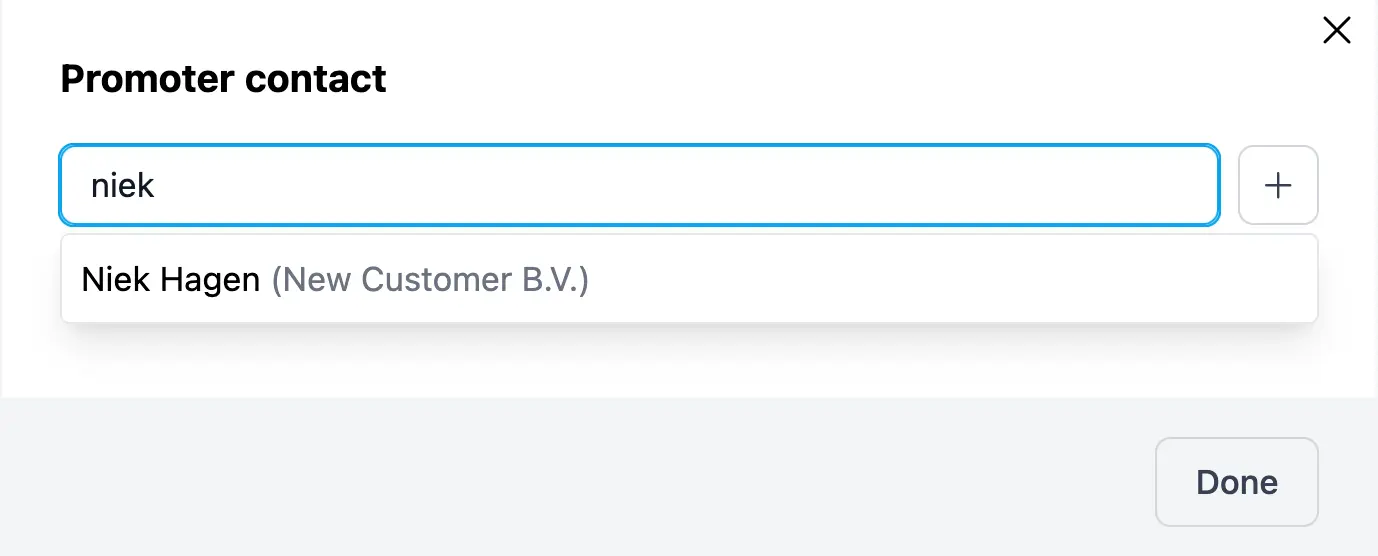Close the Promoter contact dialog
Image resolution: width=1378 pixels, height=556 pixels.
(1336, 31)
